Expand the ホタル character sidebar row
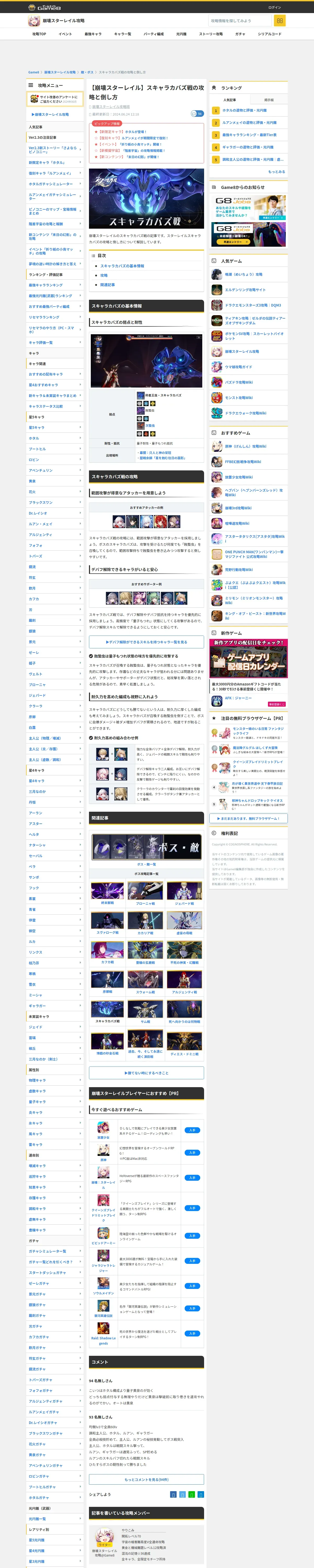Screen dimensions: 314x1568 click(55, 438)
